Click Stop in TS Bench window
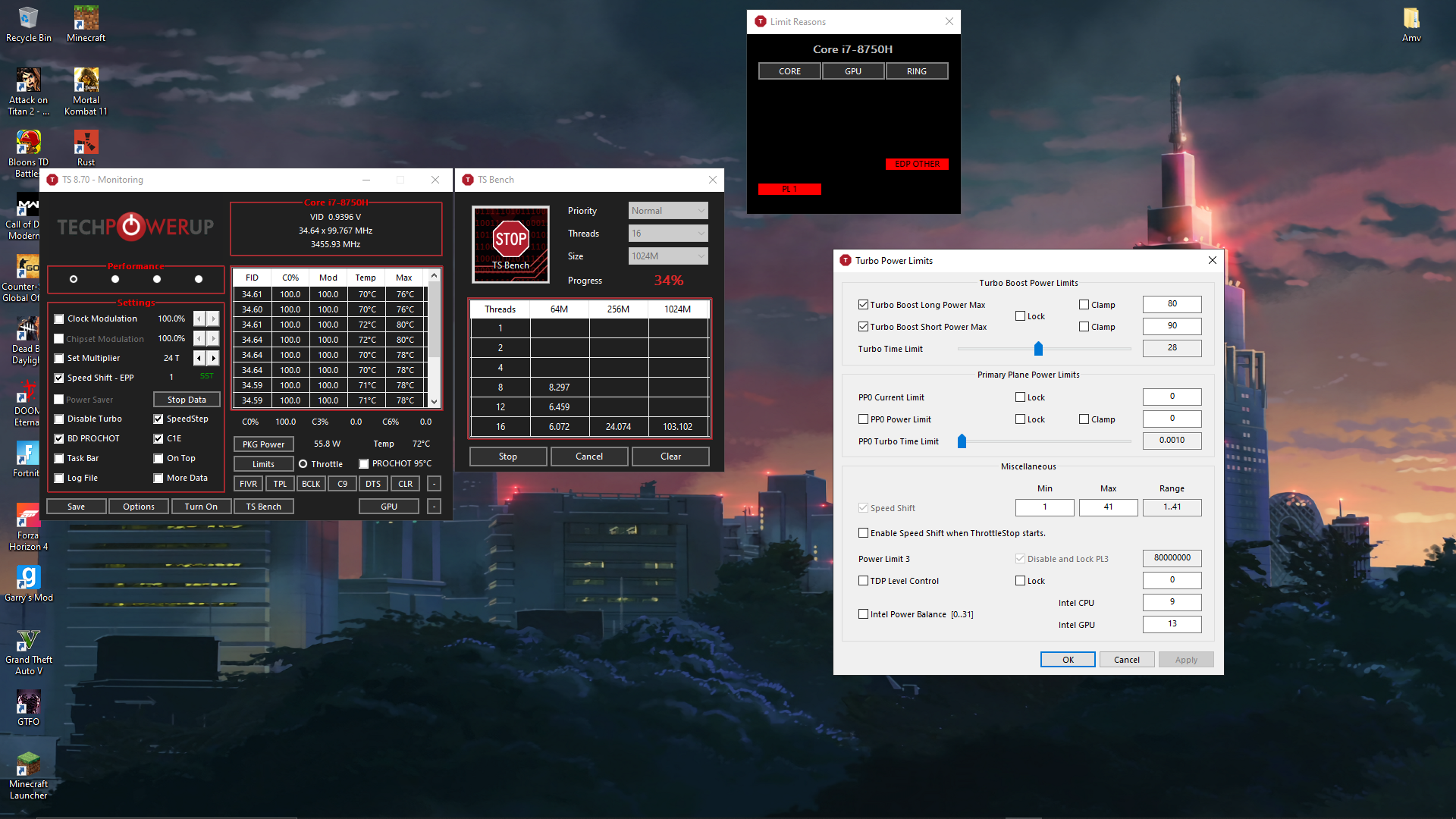Screen dimensions: 1456x819 [508, 457]
